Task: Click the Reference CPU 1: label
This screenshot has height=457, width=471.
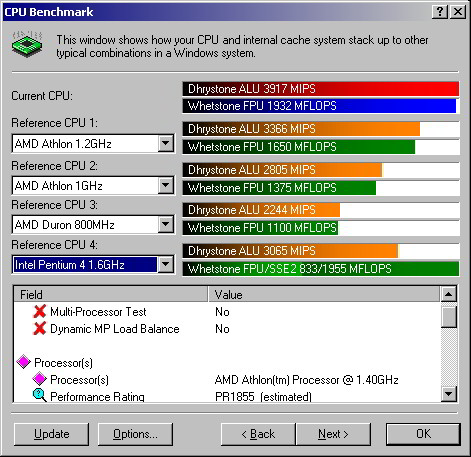Action: [55, 123]
